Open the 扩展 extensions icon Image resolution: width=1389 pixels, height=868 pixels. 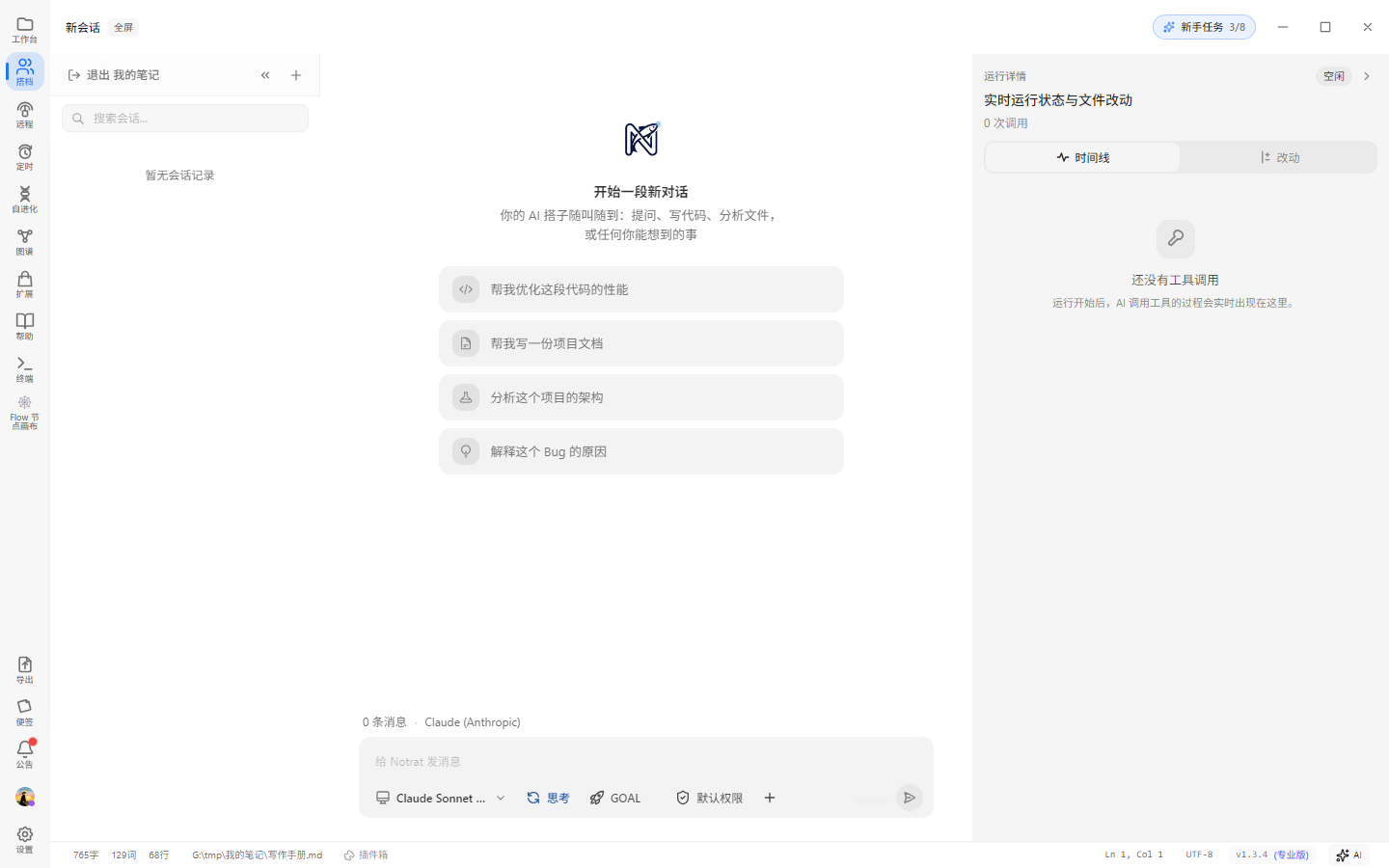(25, 285)
